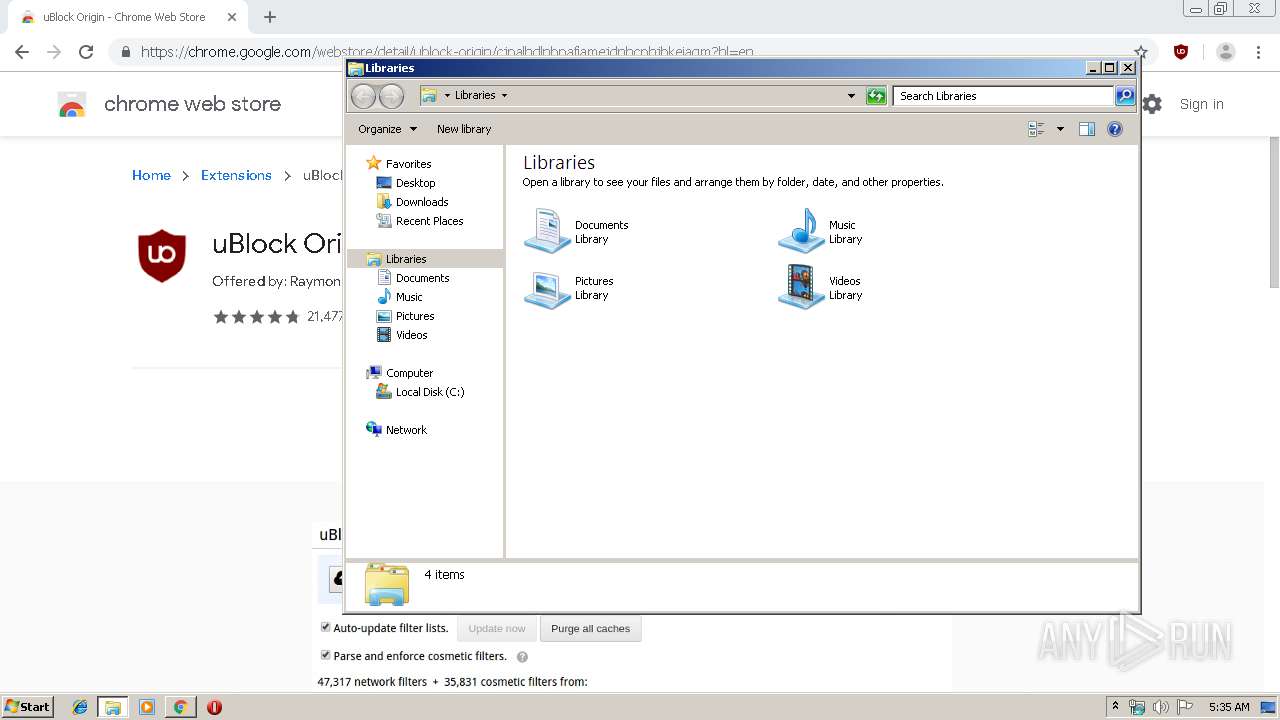Image resolution: width=1280 pixels, height=720 pixels.
Task: Open uBlock Origin extension icon in Chrome toolbar
Action: coord(1181,52)
